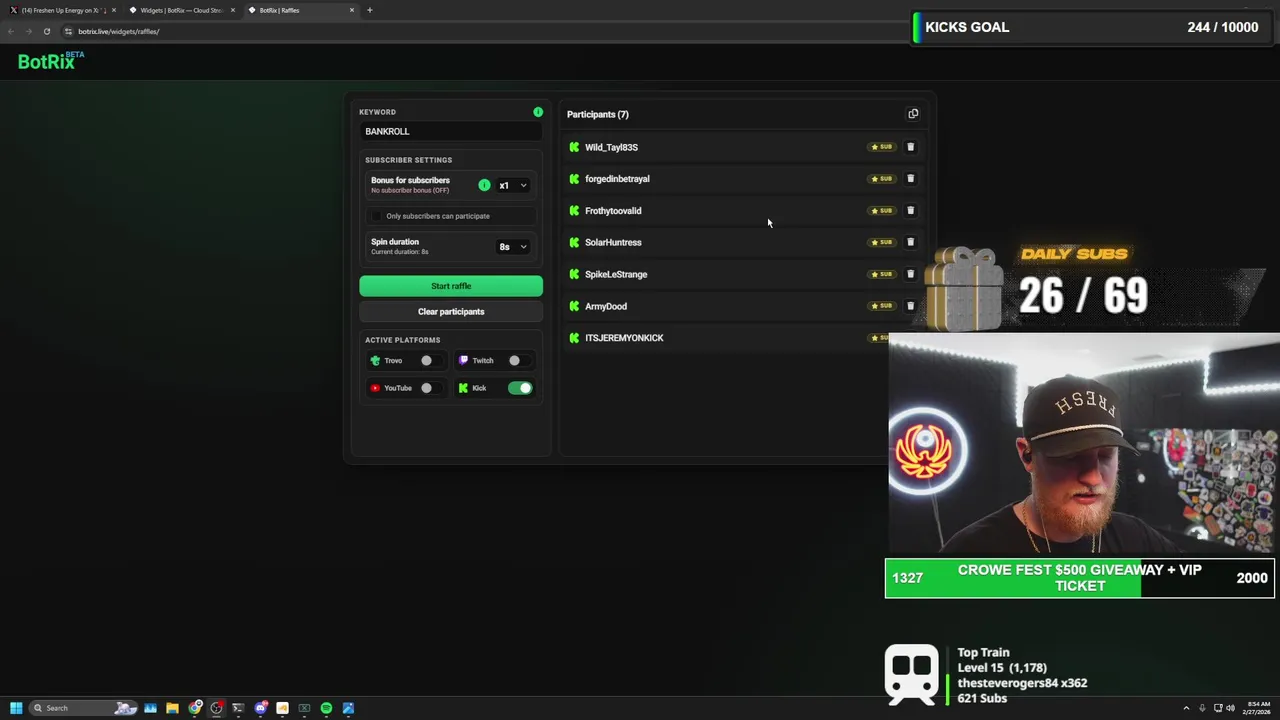
Task: Show hidden system tray icons
Action: 1186,708
